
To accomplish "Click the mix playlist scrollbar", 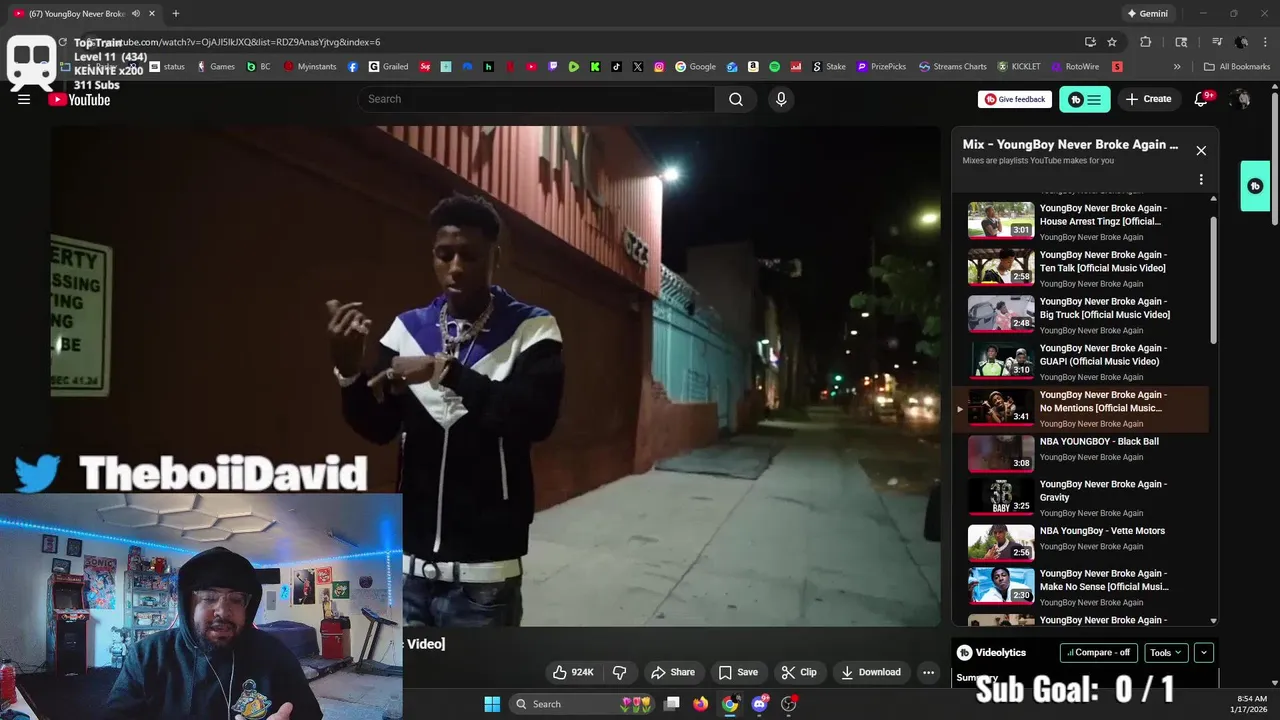I will [1214, 280].
